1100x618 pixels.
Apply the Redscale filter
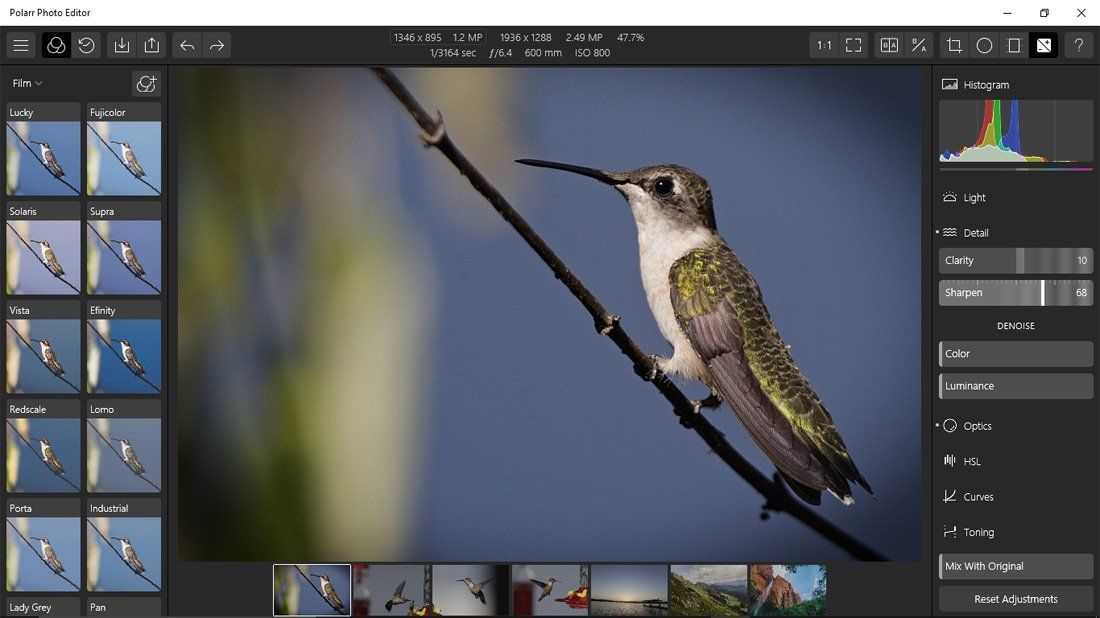coord(43,447)
